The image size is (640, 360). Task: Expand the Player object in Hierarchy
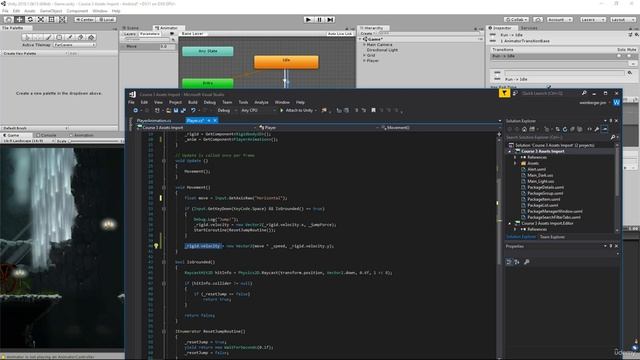pos(364,60)
